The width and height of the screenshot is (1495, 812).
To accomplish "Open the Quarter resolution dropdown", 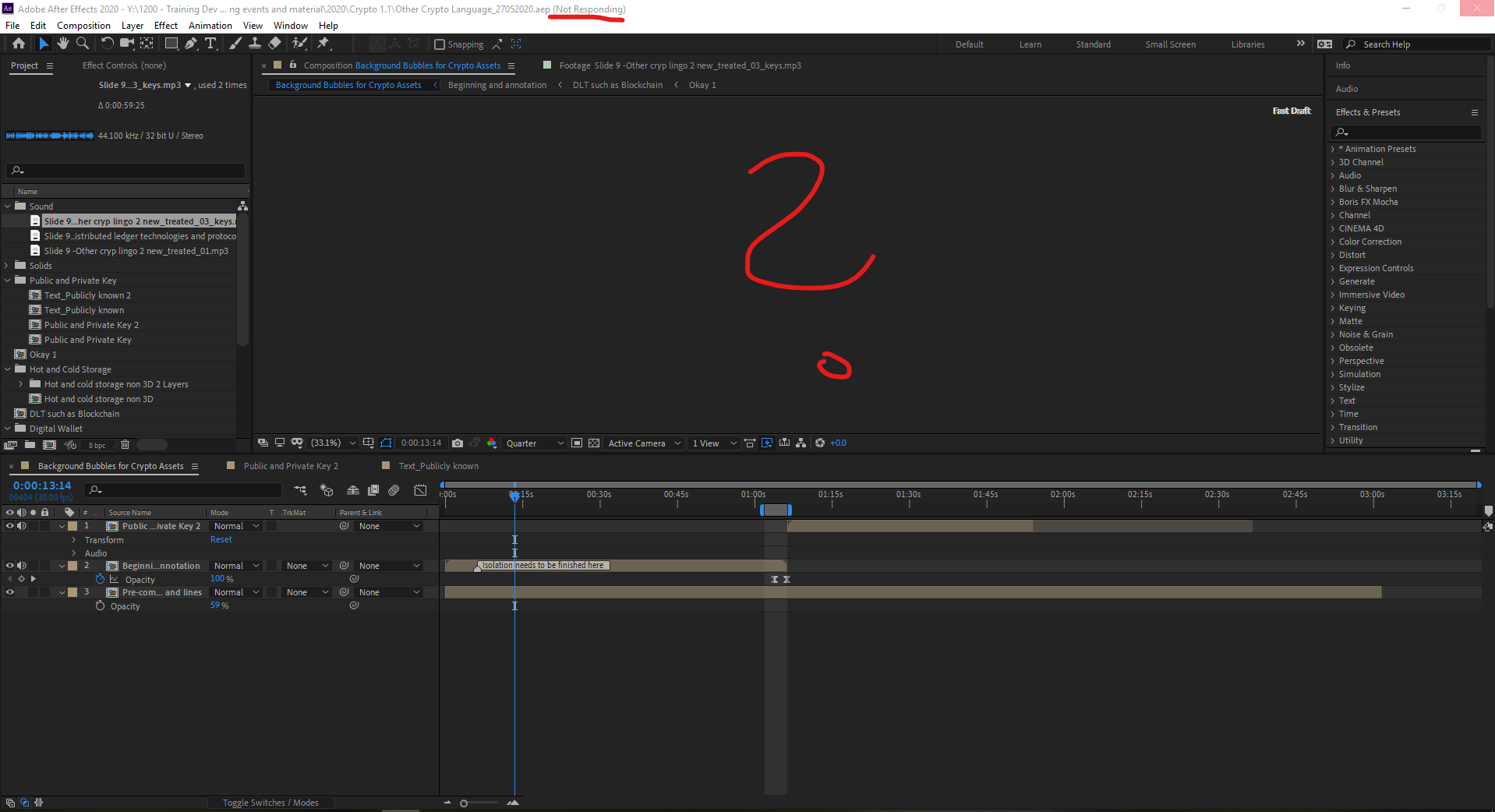I will click(534, 443).
